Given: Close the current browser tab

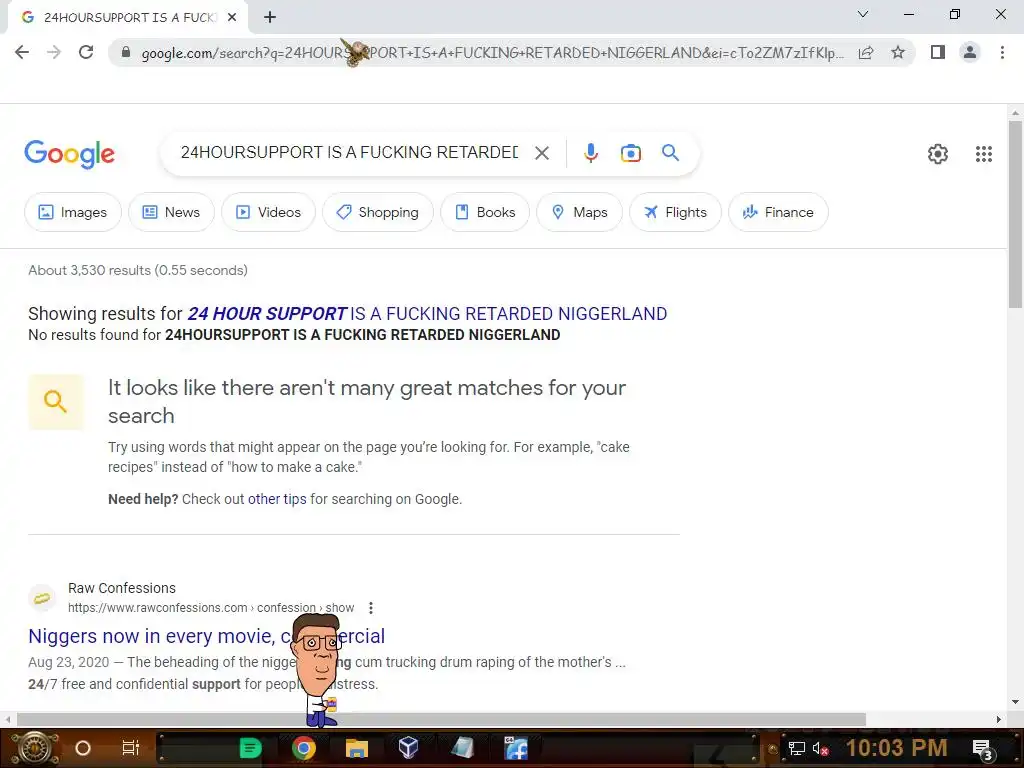Looking at the screenshot, I should tap(232, 17).
